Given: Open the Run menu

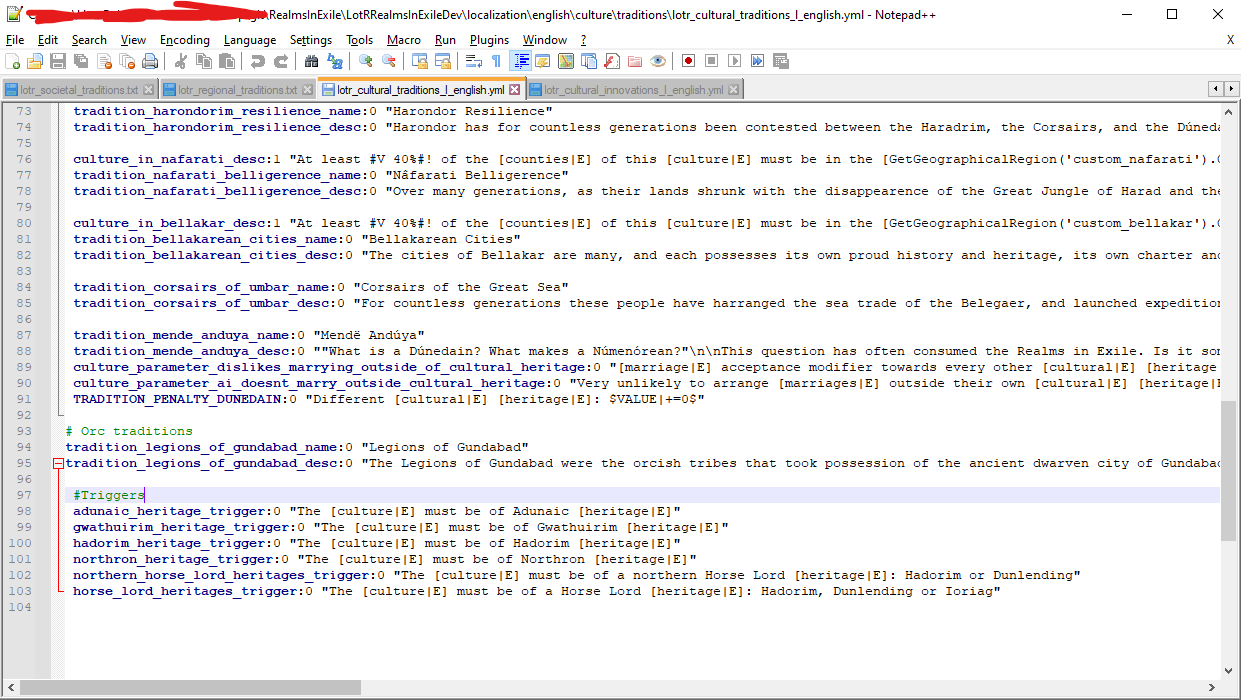Looking at the screenshot, I should (445, 40).
